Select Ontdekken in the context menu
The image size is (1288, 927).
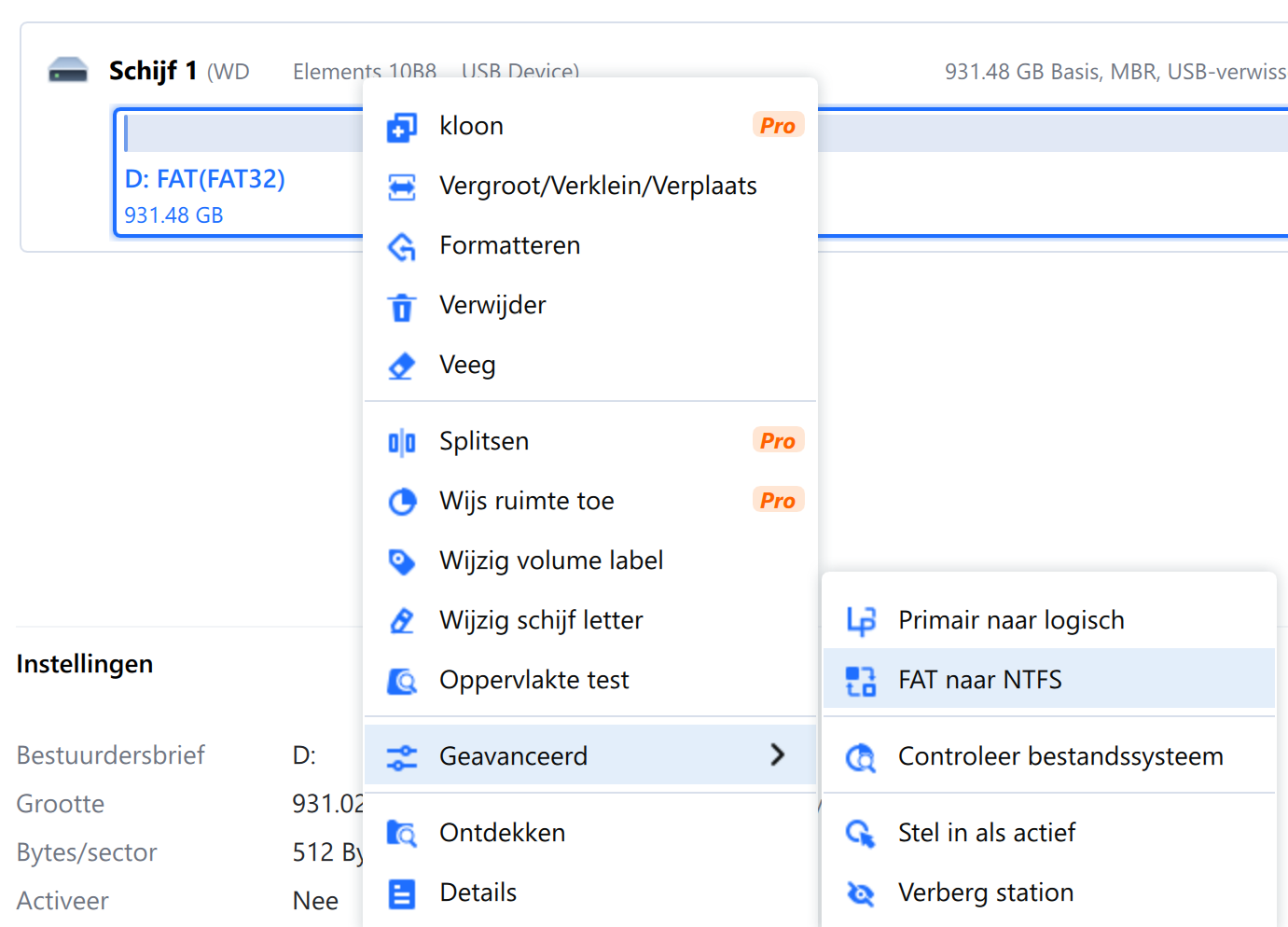[502, 833]
